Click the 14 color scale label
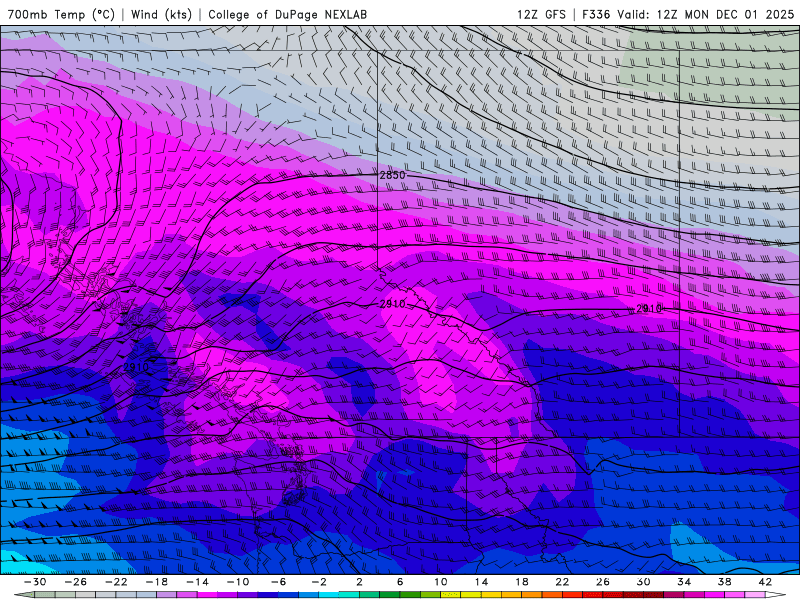 (481, 582)
